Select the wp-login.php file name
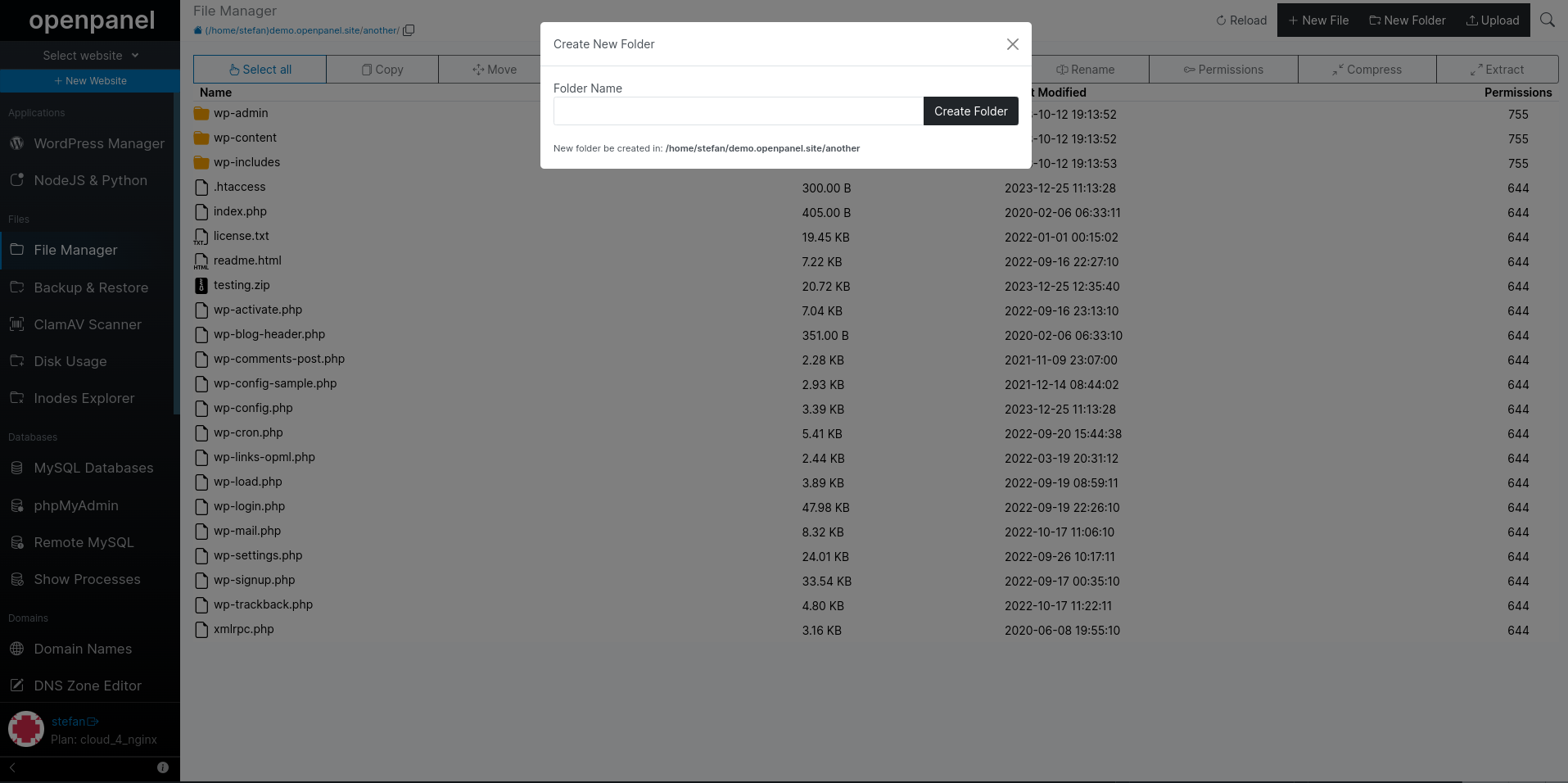 [x=249, y=506]
